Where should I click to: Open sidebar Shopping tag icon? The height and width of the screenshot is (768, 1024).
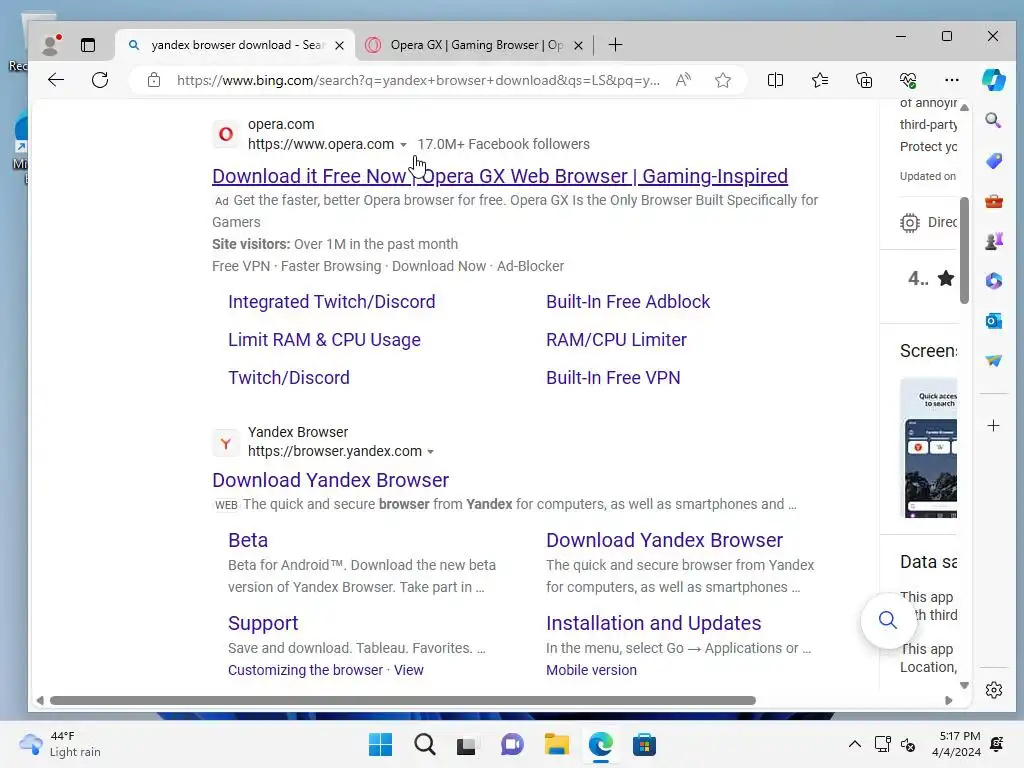click(994, 161)
